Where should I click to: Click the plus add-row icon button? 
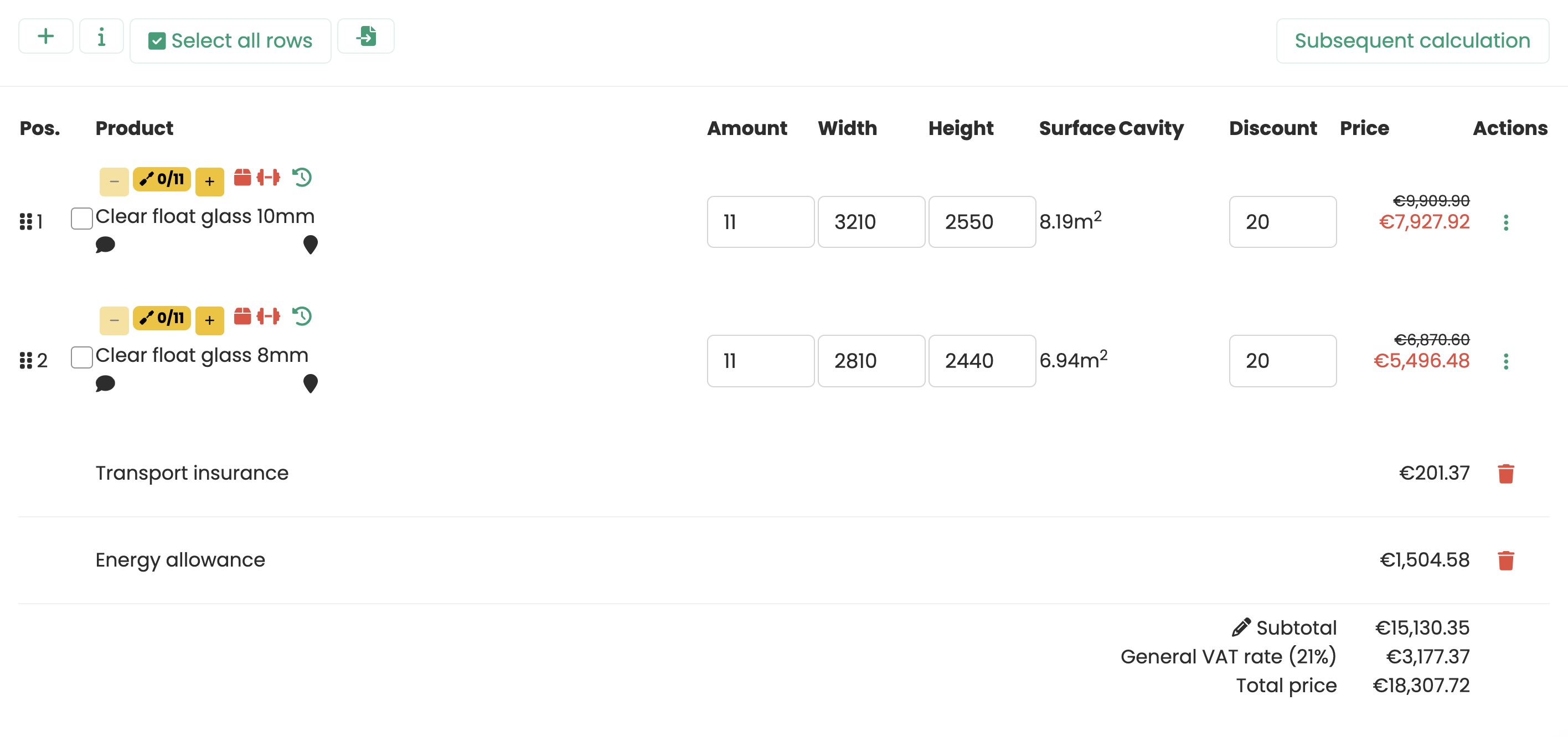[x=45, y=37]
